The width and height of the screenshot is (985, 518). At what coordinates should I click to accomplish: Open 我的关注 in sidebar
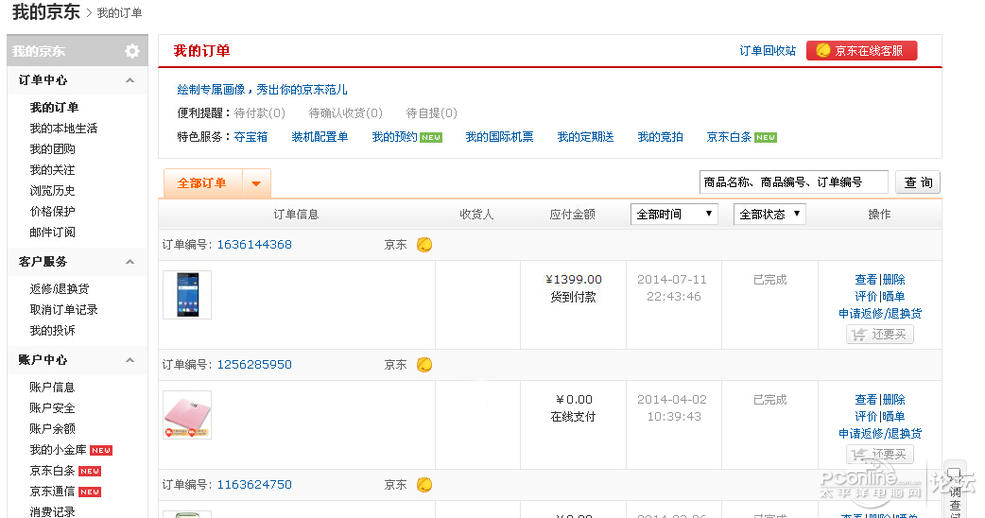click(x=52, y=170)
